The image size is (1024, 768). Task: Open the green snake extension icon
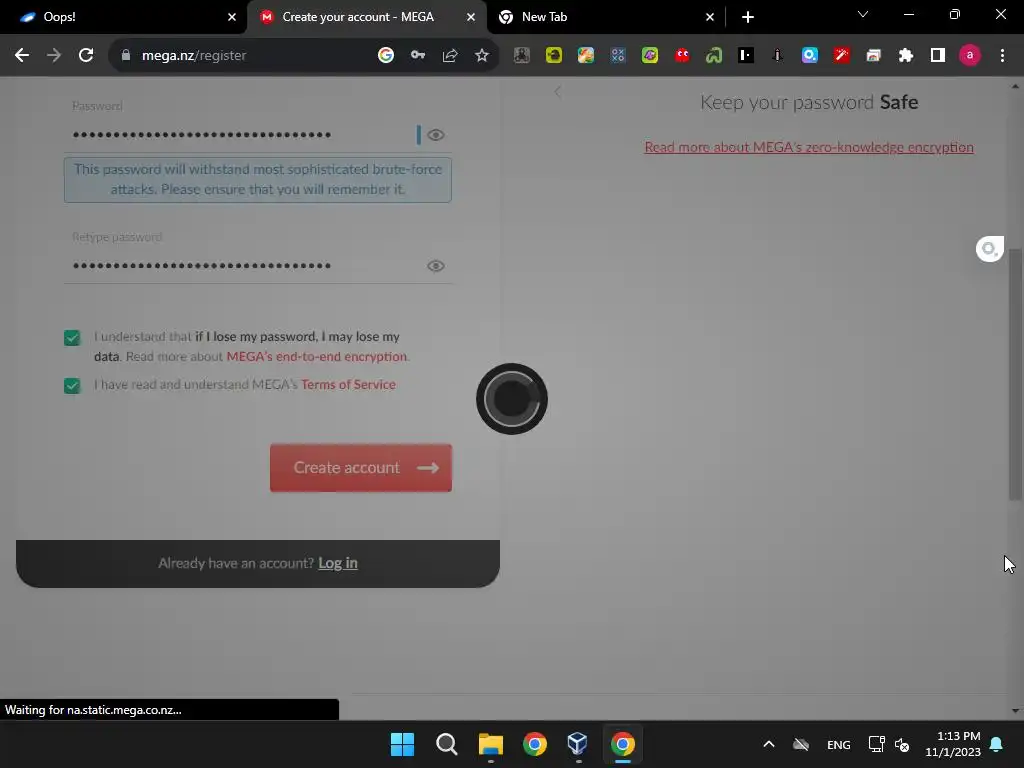tap(714, 56)
